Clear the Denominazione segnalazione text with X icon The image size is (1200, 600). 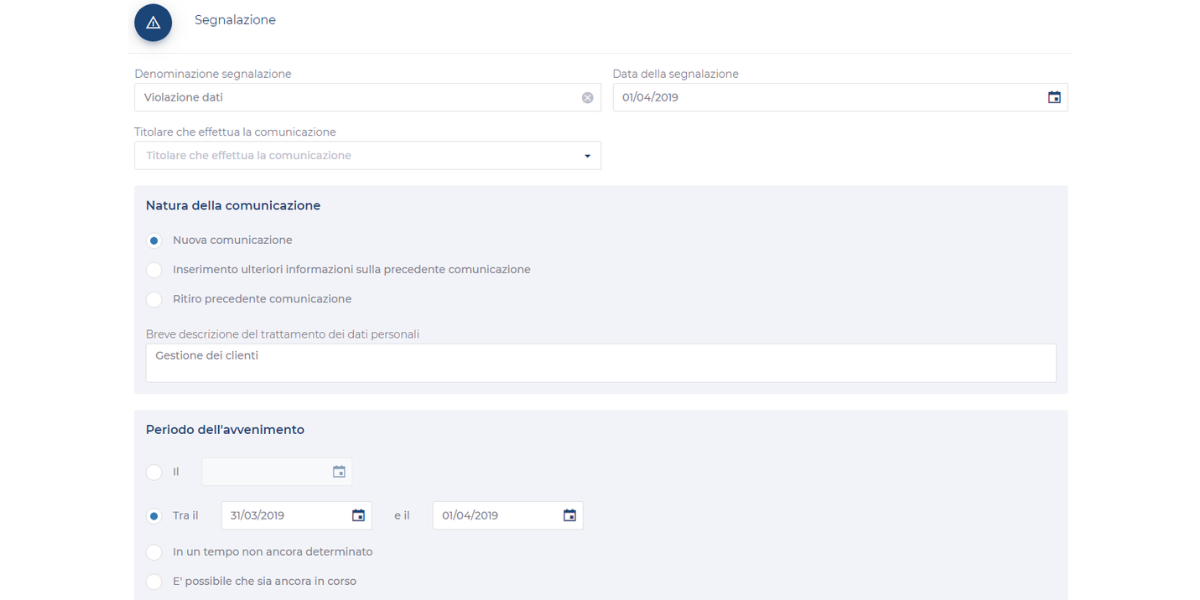[x=587, y=98]
